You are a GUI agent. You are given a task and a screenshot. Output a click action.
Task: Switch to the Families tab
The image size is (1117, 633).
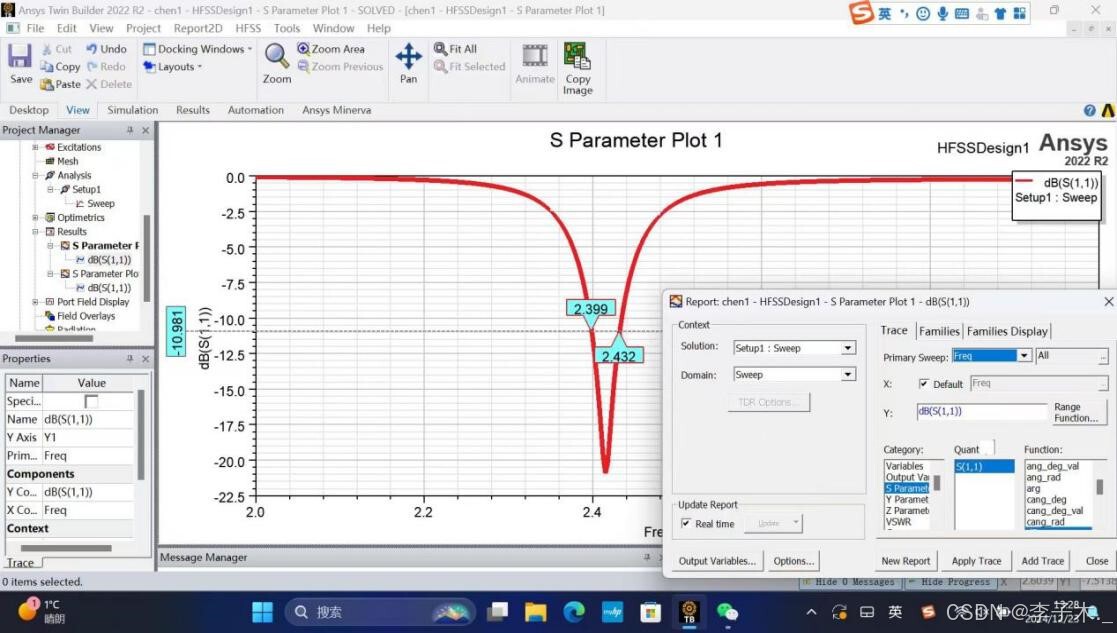coord(939,331)
